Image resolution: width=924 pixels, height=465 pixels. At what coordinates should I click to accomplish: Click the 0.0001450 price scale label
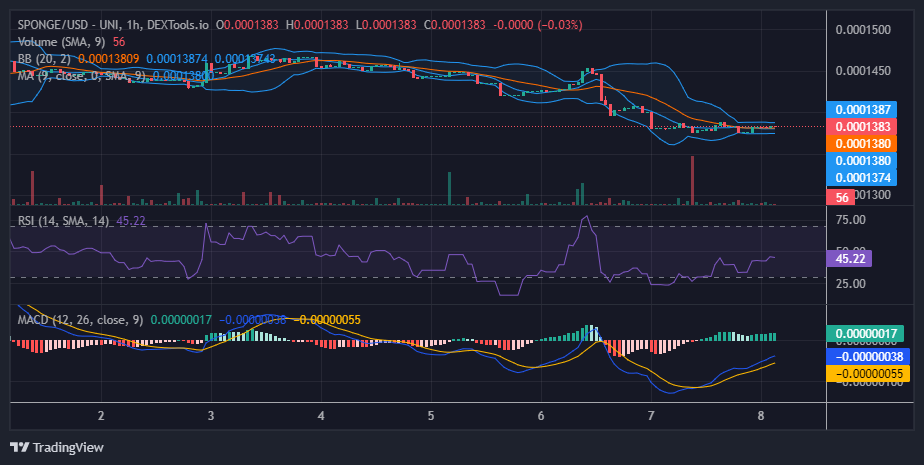(863, 71)
